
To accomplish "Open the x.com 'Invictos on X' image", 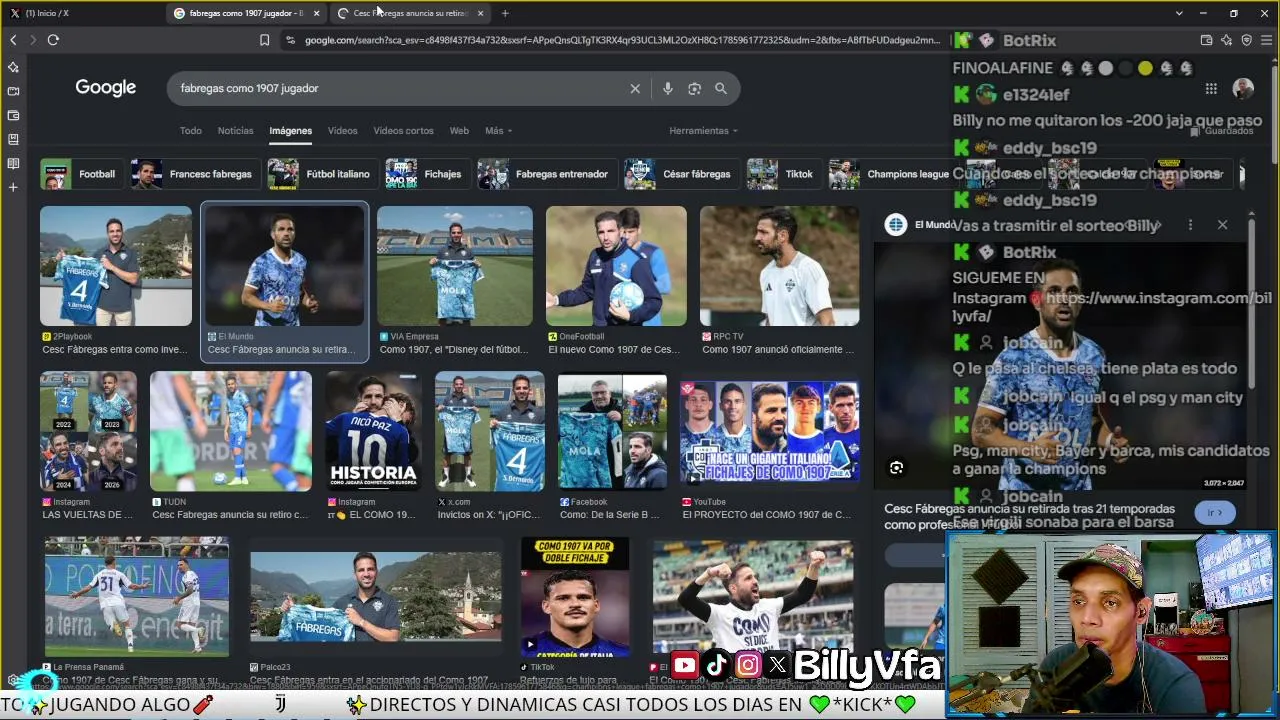I will click(490, 431).
